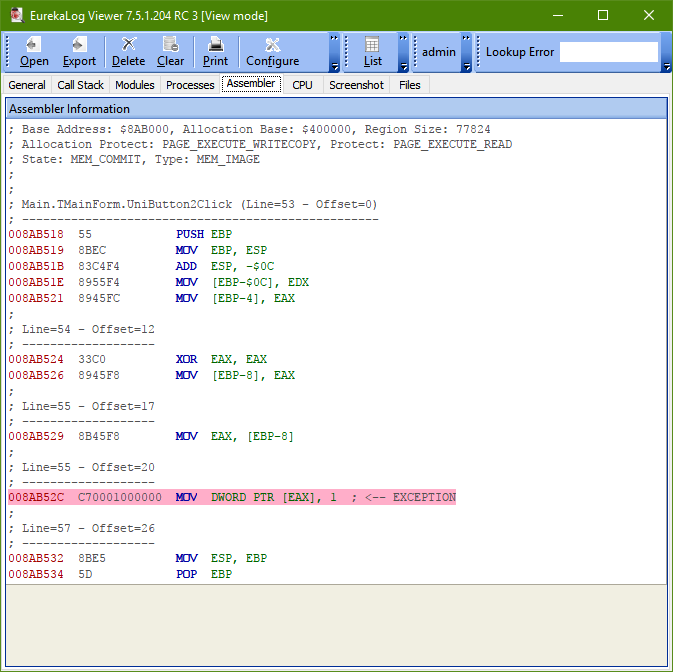Click the admin user button
The width and height of the screenshot is (673, 672).
click(438, 52)
